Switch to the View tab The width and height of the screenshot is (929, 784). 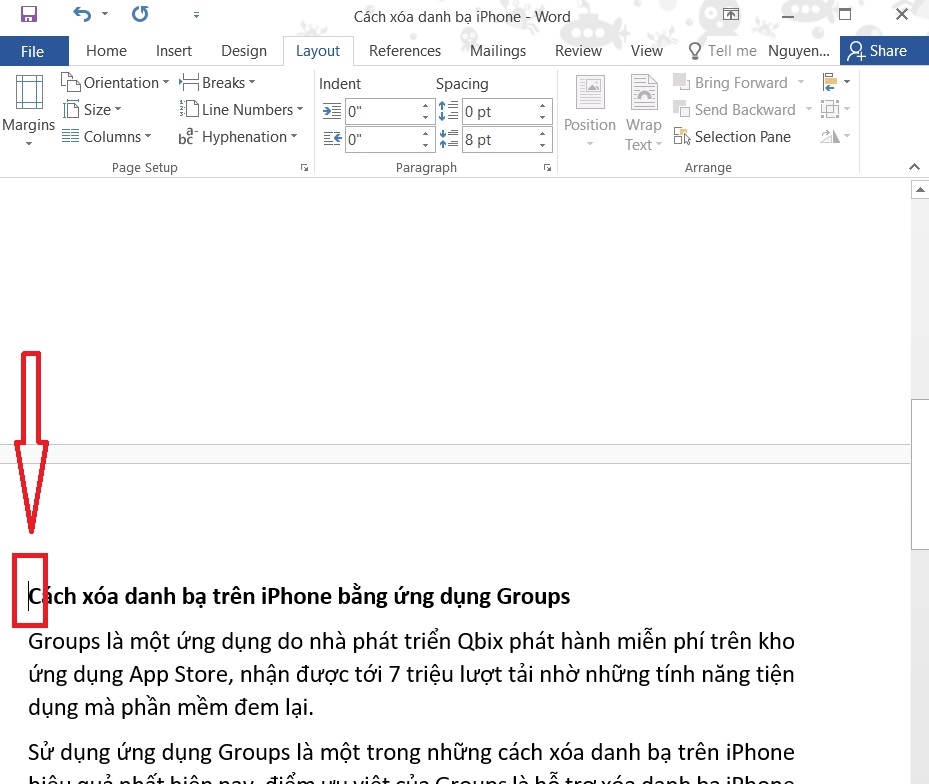pos(646,51)
